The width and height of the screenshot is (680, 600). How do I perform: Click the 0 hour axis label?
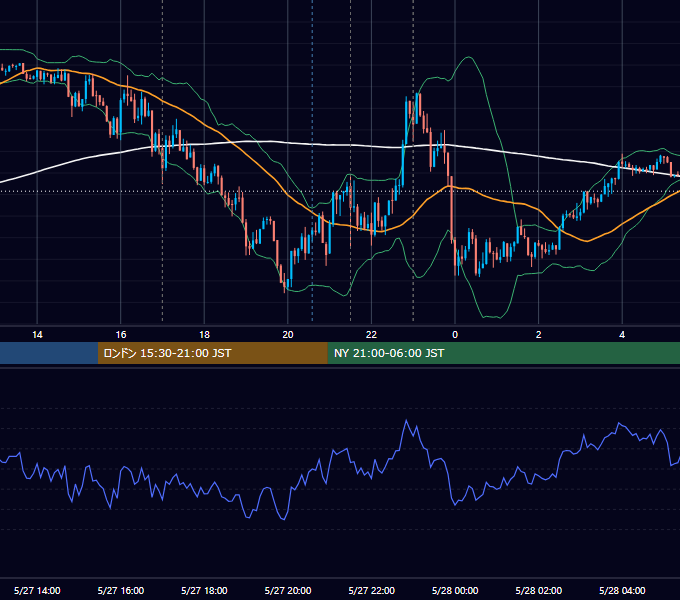tap(455, 335)
